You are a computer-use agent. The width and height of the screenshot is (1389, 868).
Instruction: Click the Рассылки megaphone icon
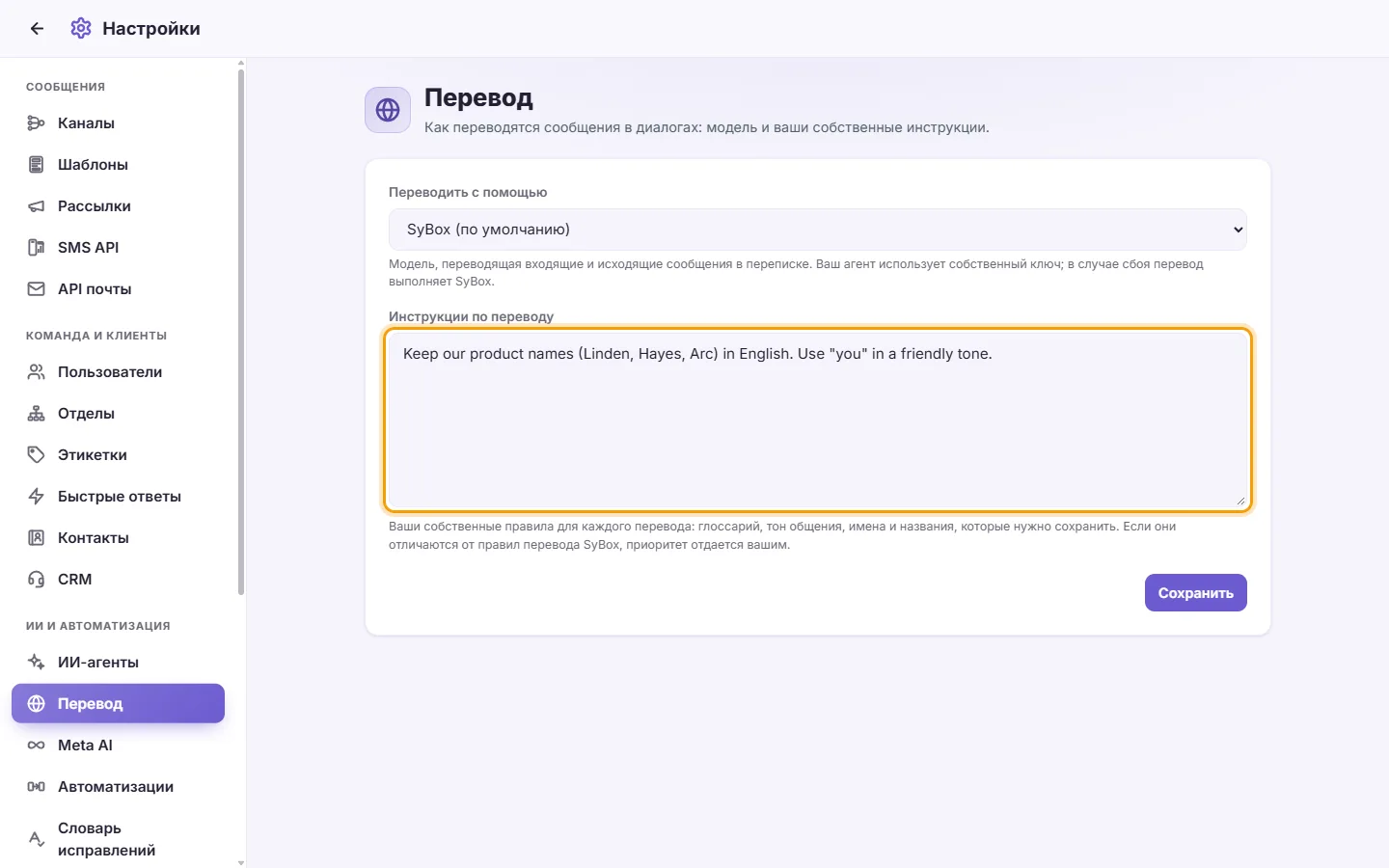(37, 206)
